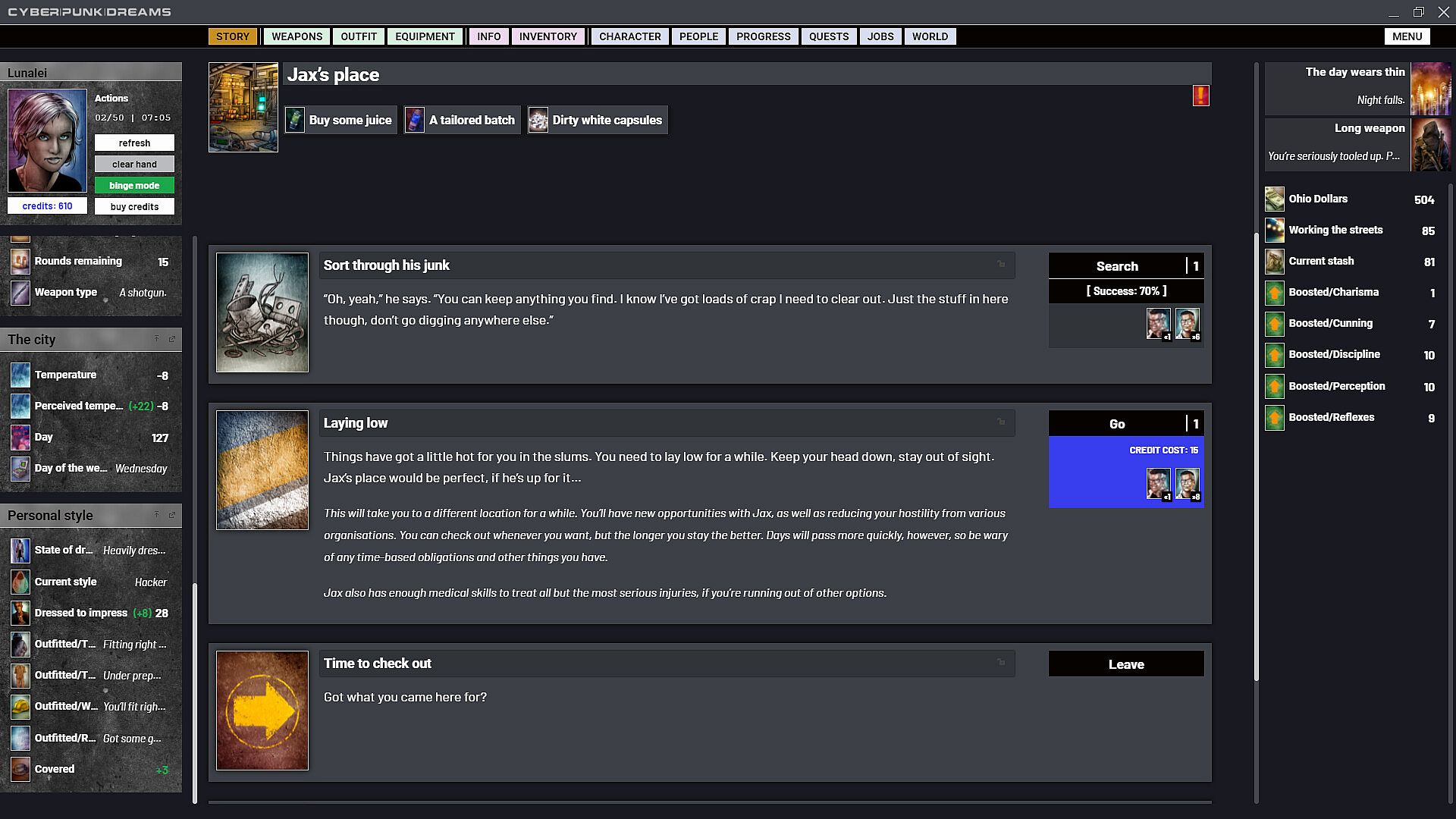Image resolution: width=1456 pixels, height=819 pixels.
Task: Click the red exclamation alert icon
Action: [1200, 96]
